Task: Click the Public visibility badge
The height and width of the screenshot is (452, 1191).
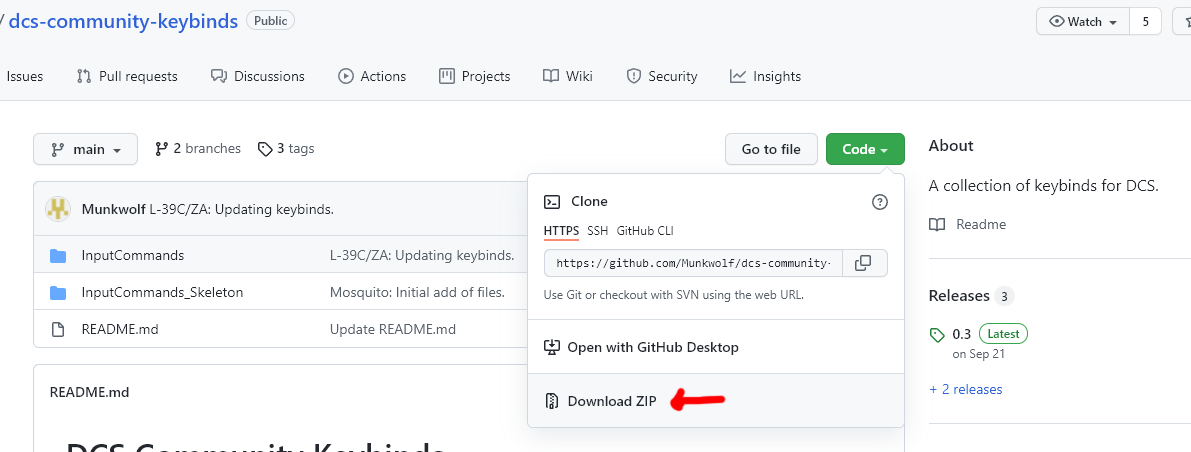Action: [x=270, y=21]
